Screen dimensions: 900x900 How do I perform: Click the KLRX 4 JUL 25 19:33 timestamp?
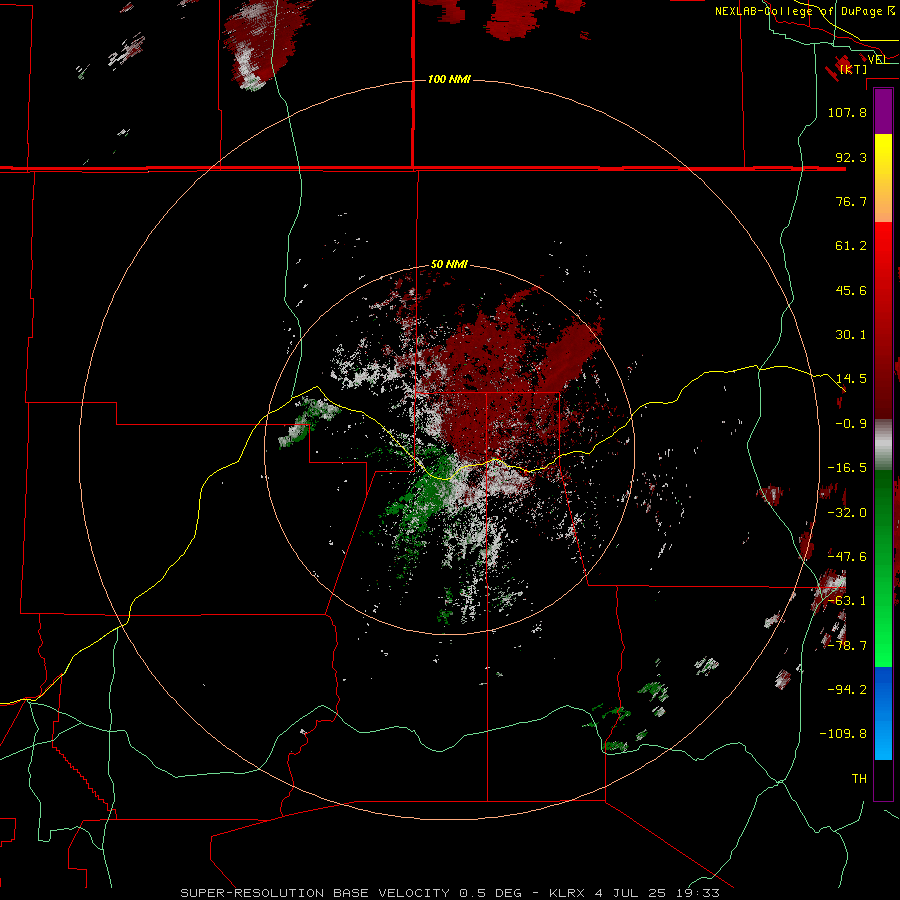point(634,893)
